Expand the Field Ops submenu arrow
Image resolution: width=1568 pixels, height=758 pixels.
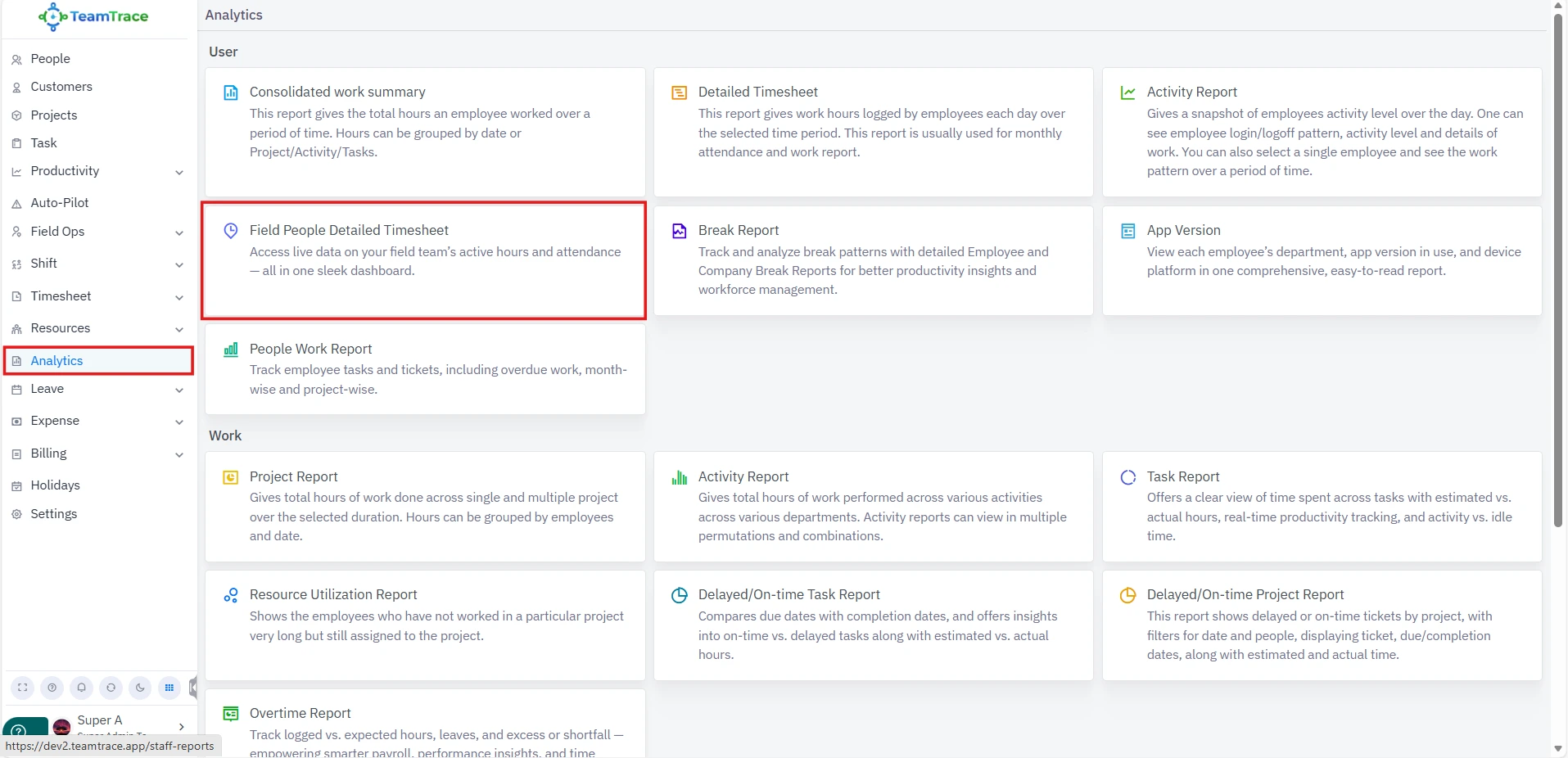pos(179,232)
